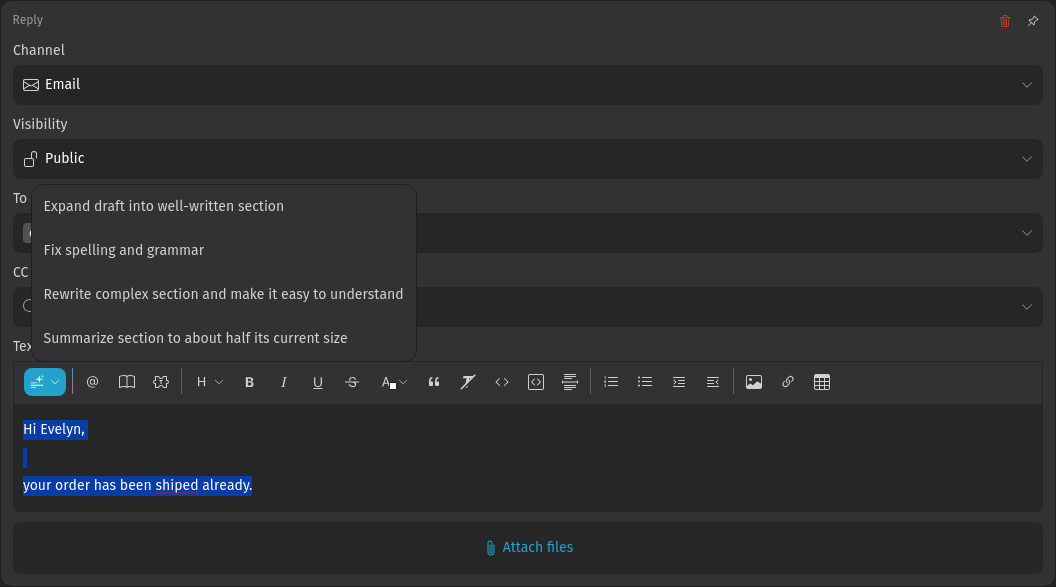Click the open padlock icon beside Public
Image resolution: width=1056 pixels, height=587 pixels.
click(x=30, y=159)
